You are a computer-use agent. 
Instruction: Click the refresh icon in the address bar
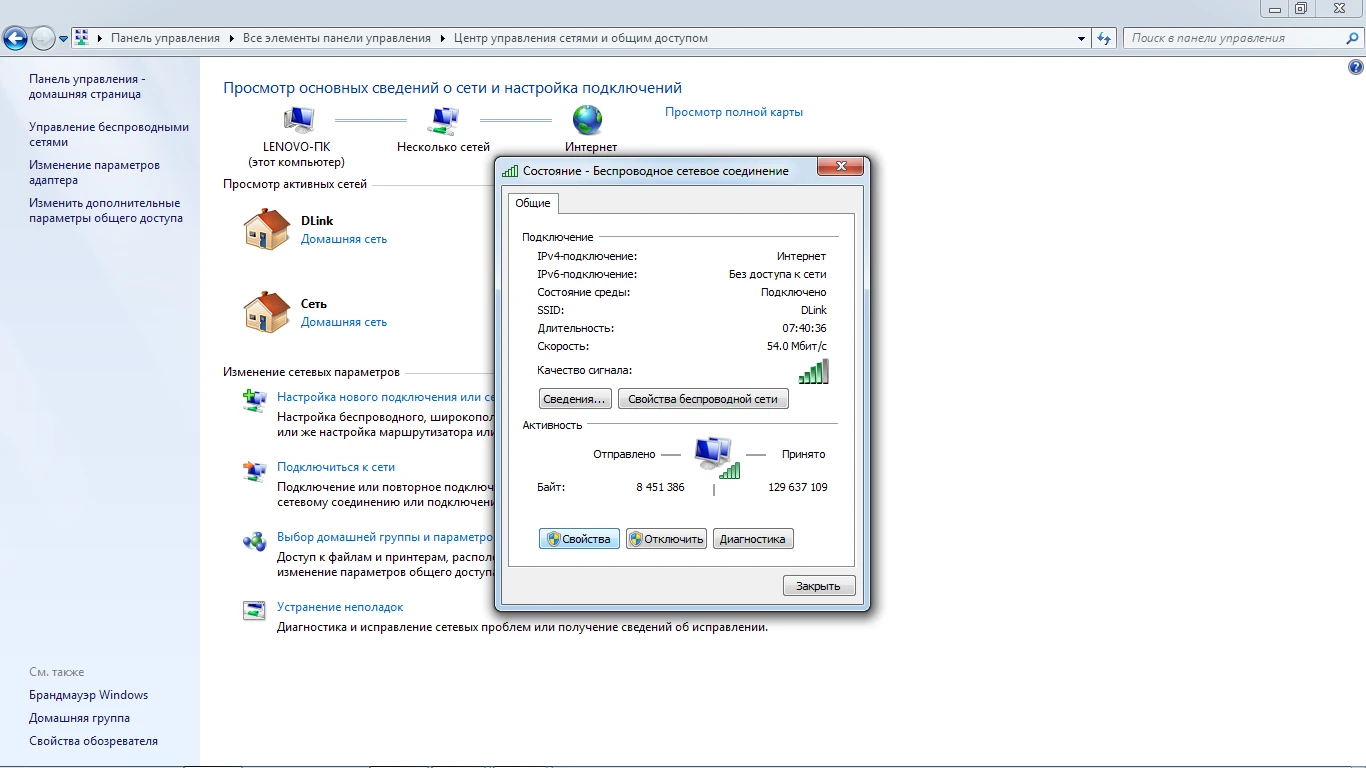pos(1103,37)
